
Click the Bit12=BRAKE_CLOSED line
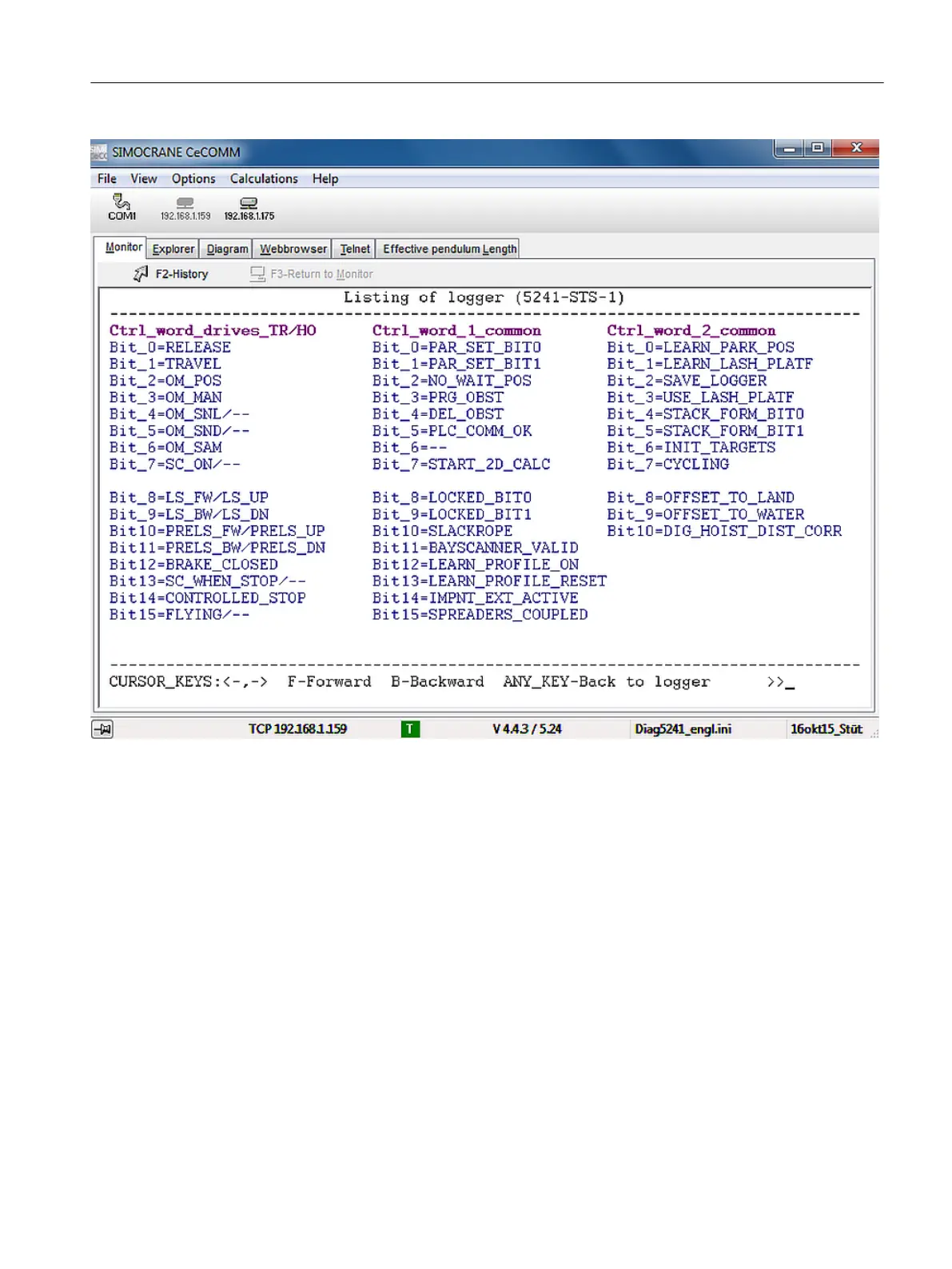(193, 565)
